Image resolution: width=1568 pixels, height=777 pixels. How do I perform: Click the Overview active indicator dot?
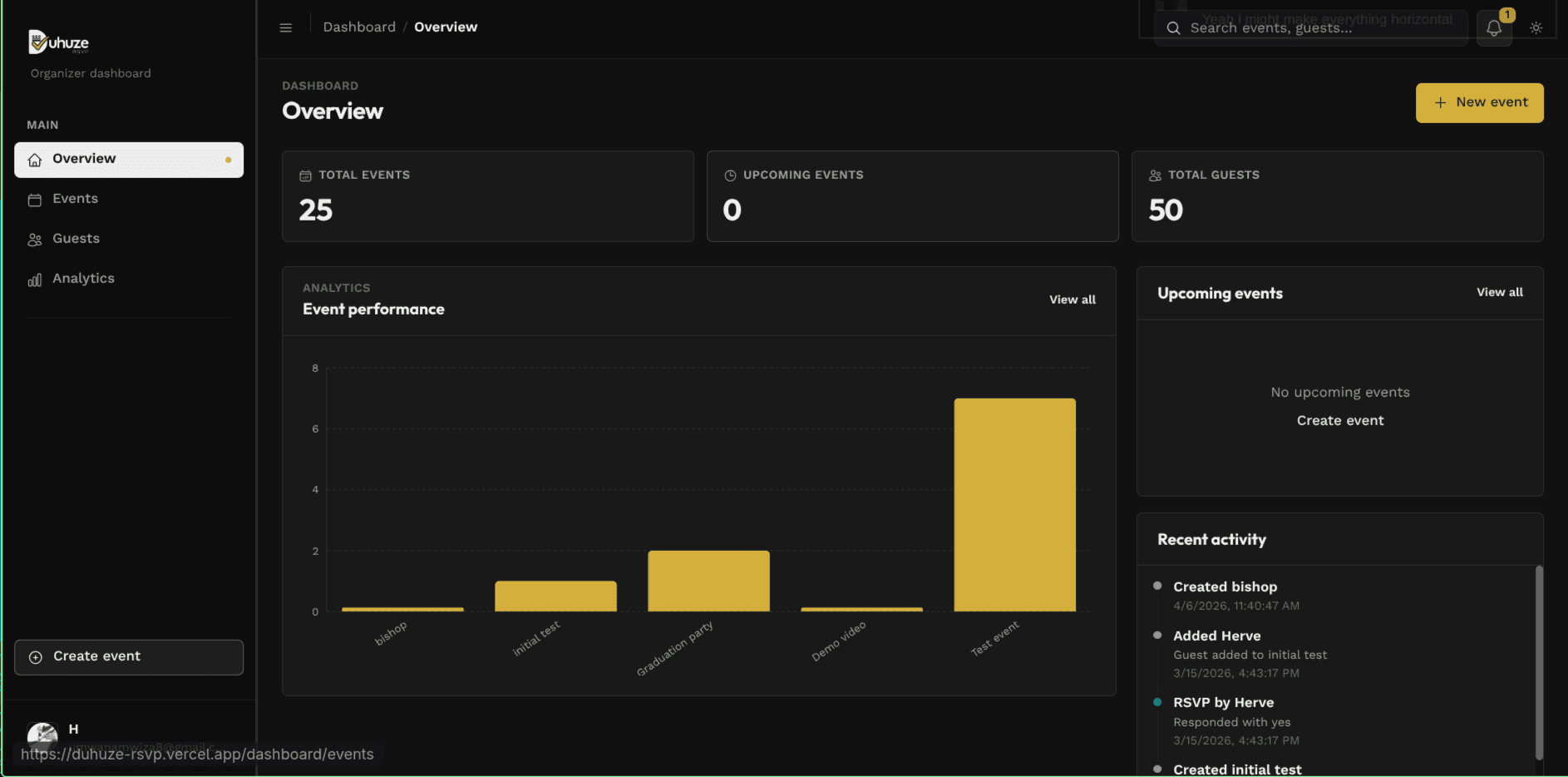tap(228, 158)
